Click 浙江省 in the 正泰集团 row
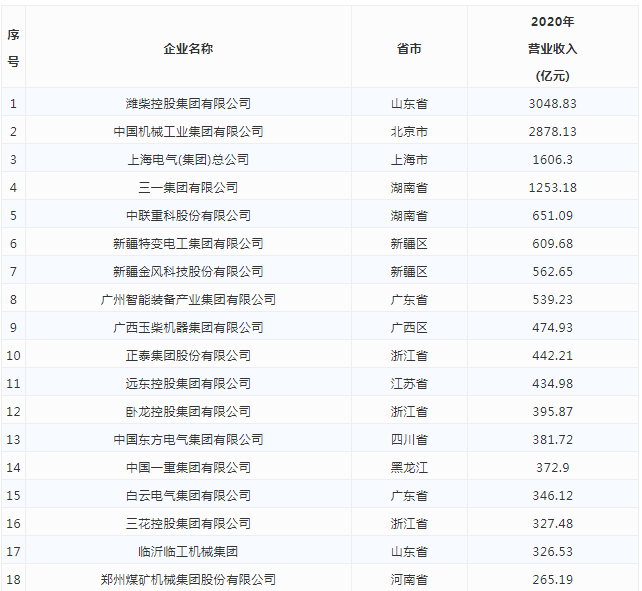This screenshot has width=642, height=591. coord(409,356)
